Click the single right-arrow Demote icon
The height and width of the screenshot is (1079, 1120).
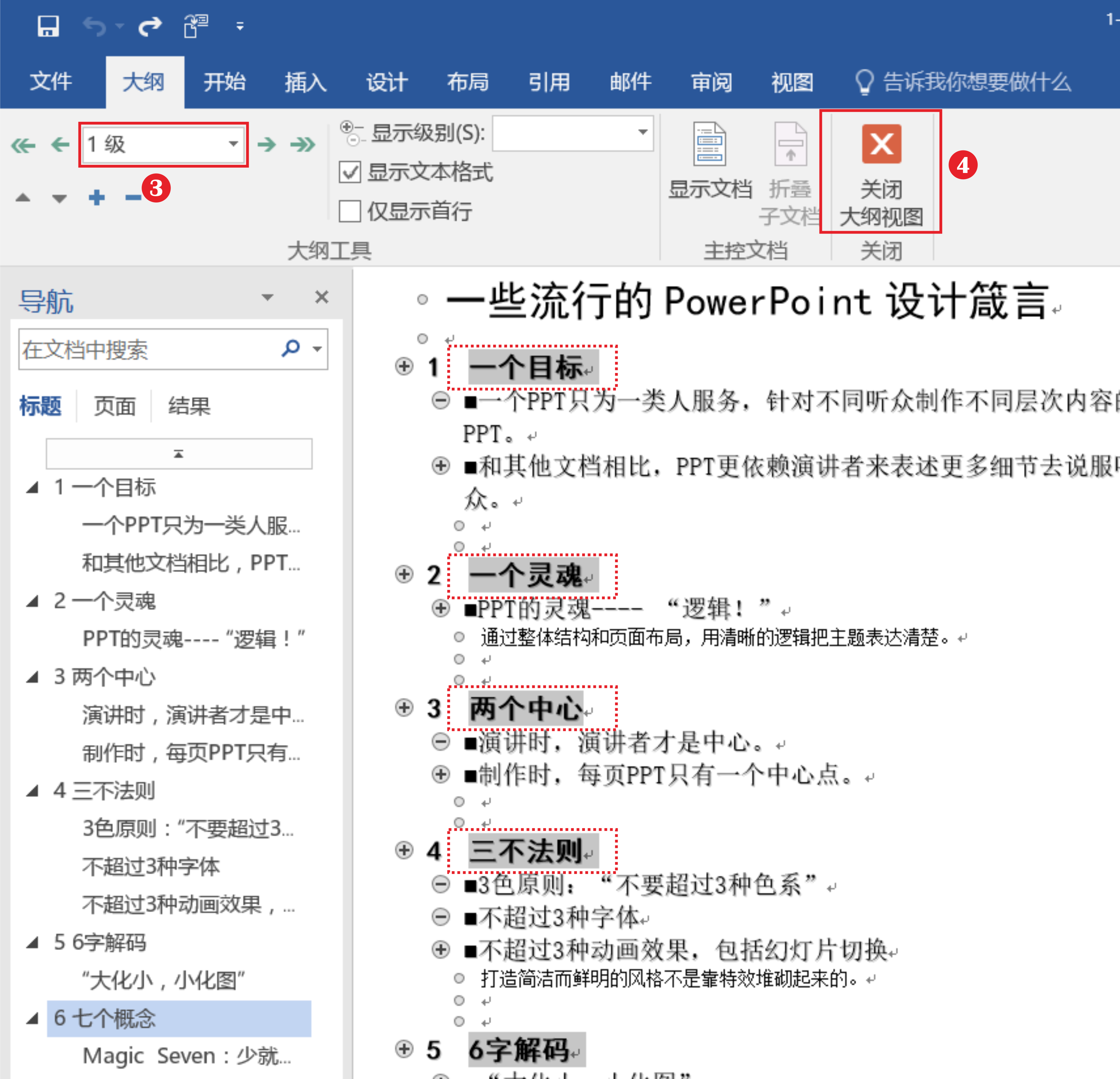point(266,144)
